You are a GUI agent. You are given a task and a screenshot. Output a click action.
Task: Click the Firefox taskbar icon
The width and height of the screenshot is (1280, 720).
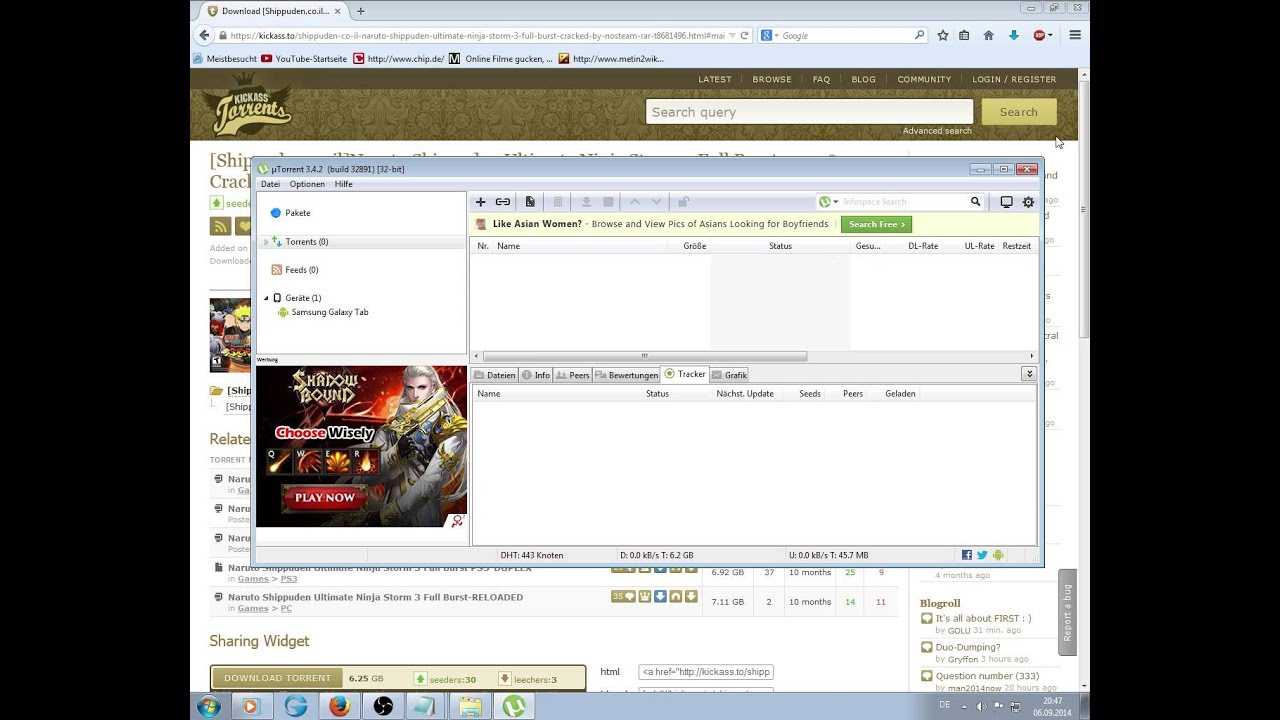(x=339, y=706)
